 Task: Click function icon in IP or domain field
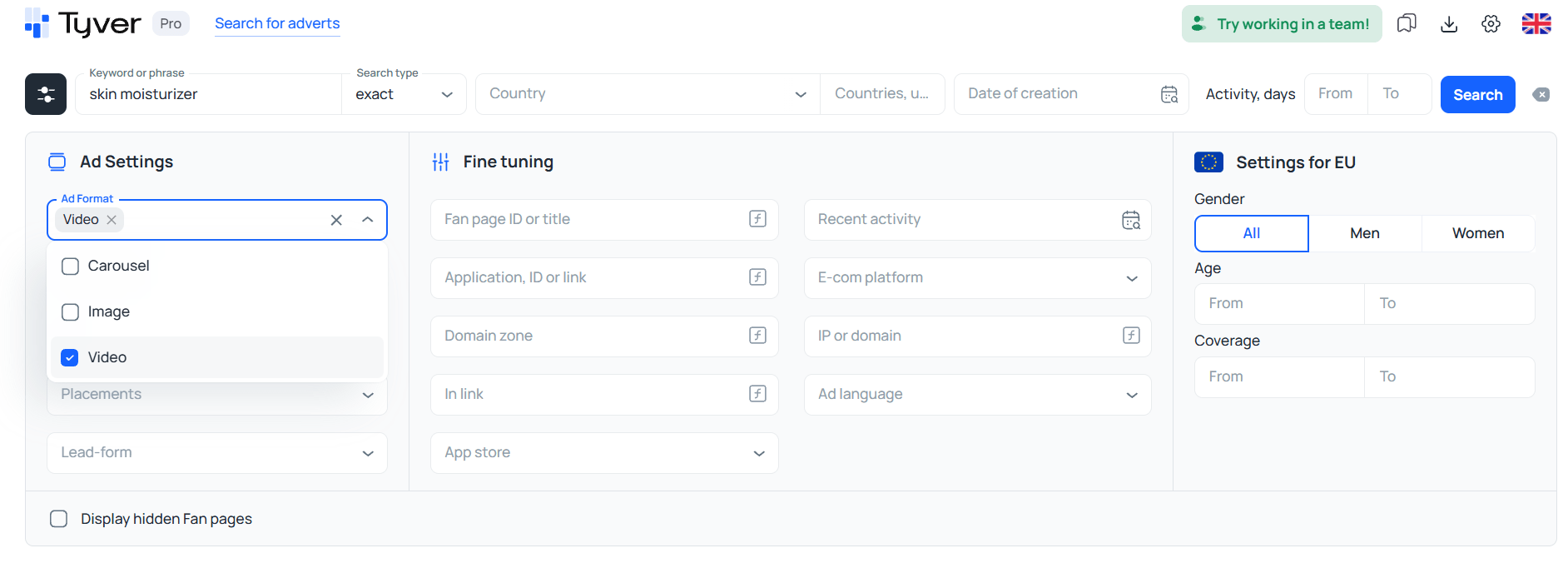point(1131,336)
